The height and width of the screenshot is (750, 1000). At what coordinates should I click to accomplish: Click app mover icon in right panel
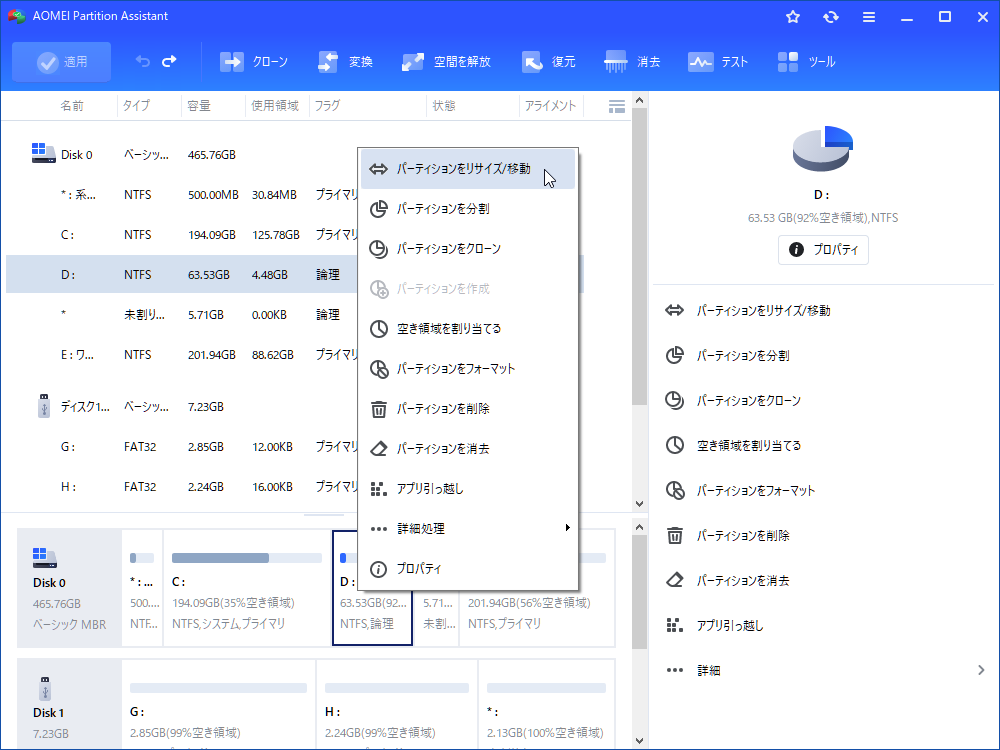click(x=675, y=625)
